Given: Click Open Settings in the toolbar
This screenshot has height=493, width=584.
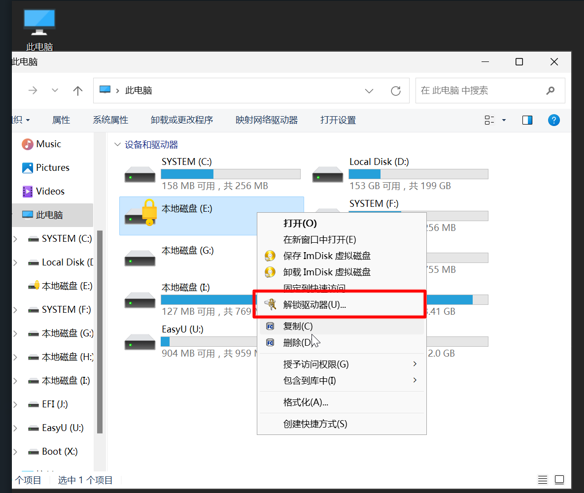Looking at the screenshot, I should point(338,120).
